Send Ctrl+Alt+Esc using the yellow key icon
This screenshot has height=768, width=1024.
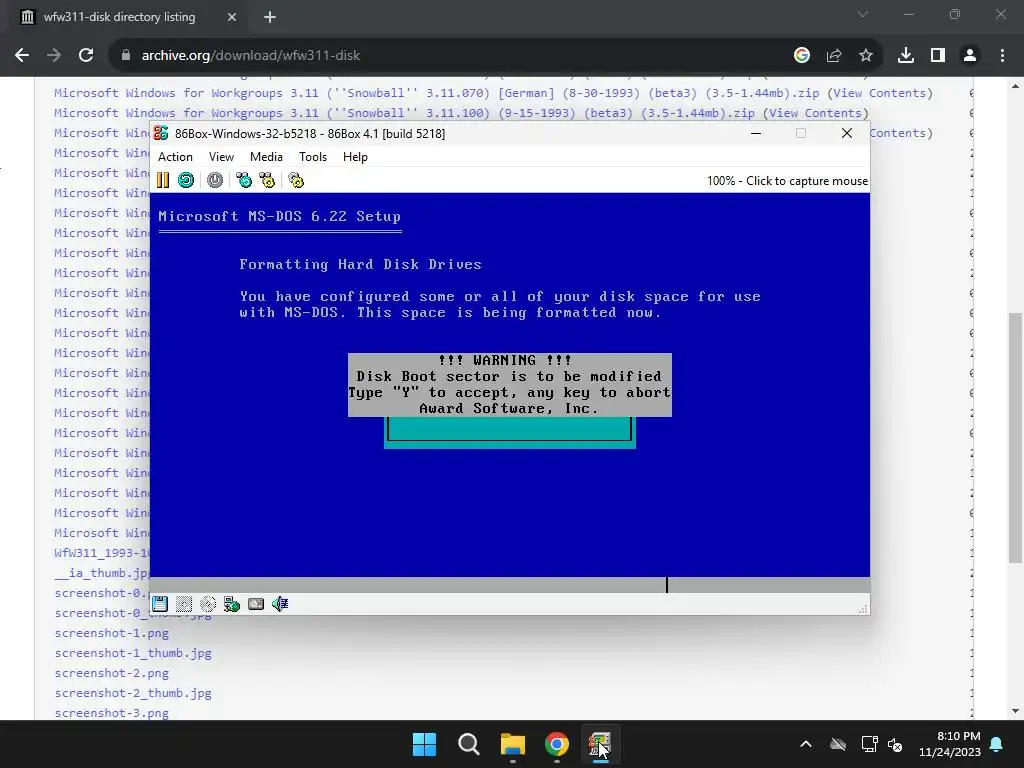(267, 180)
